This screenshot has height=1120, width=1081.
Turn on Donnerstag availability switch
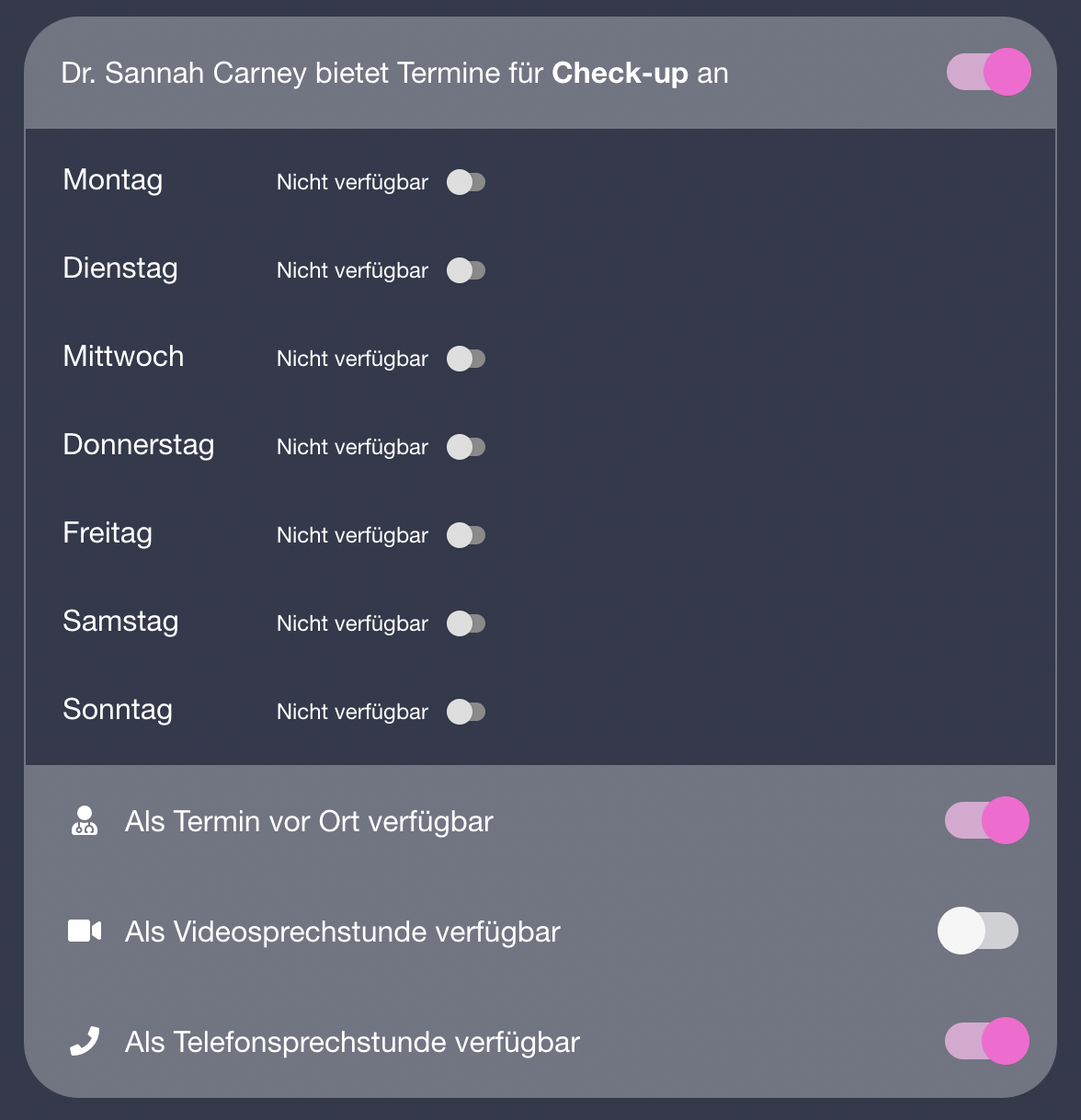[466, 447]
